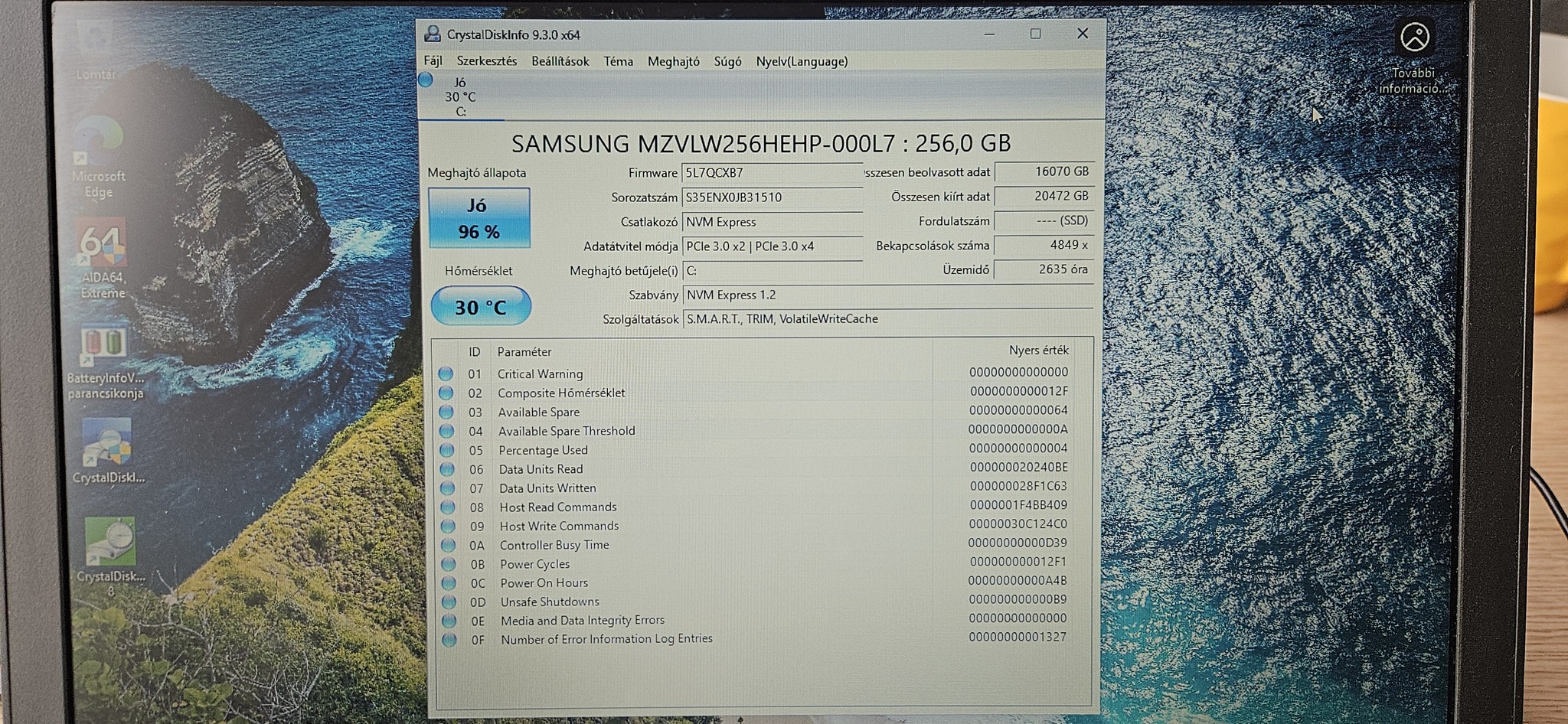Select the Percentage Used parameter row text
Screen dimensions: 1568x724
pos(544,450)
